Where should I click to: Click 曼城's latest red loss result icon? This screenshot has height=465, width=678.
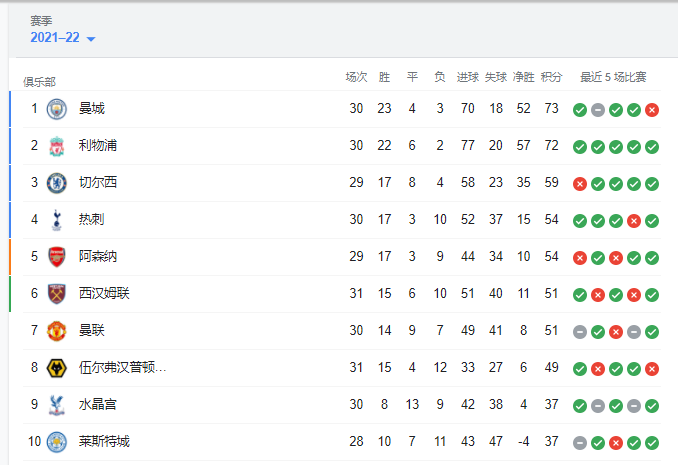652,109
